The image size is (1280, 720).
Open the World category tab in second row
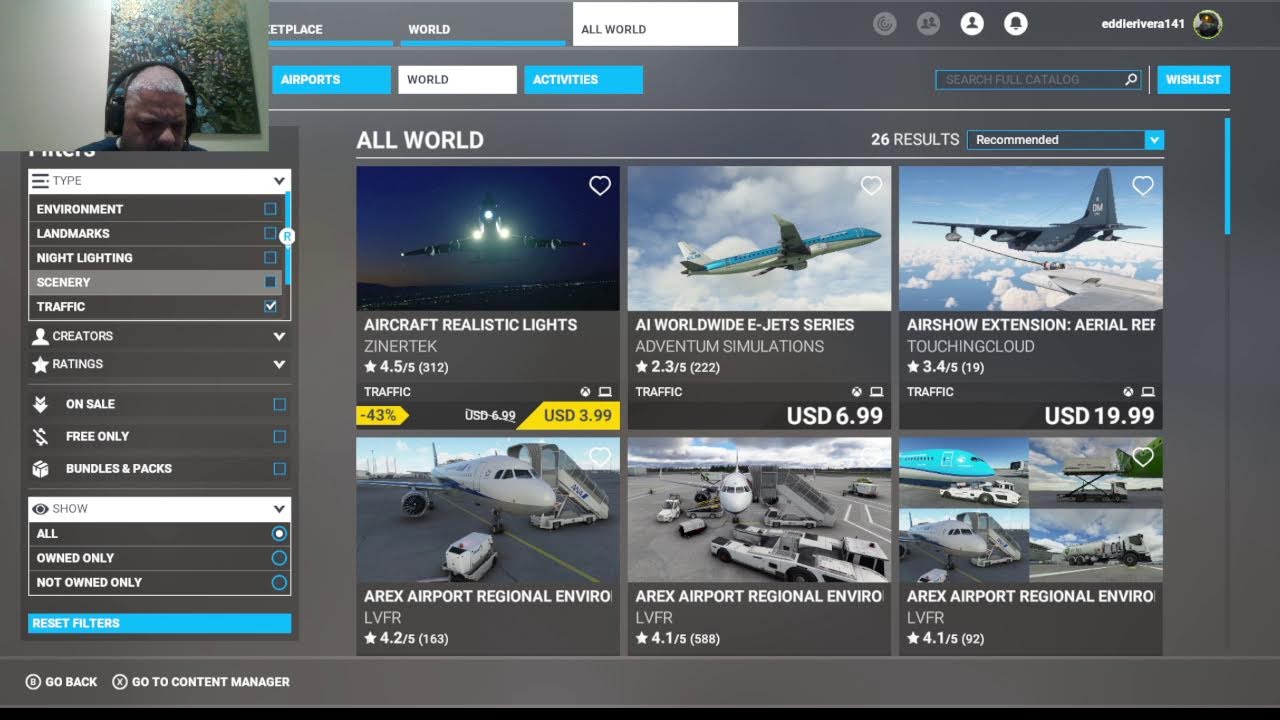click(457, 80)
